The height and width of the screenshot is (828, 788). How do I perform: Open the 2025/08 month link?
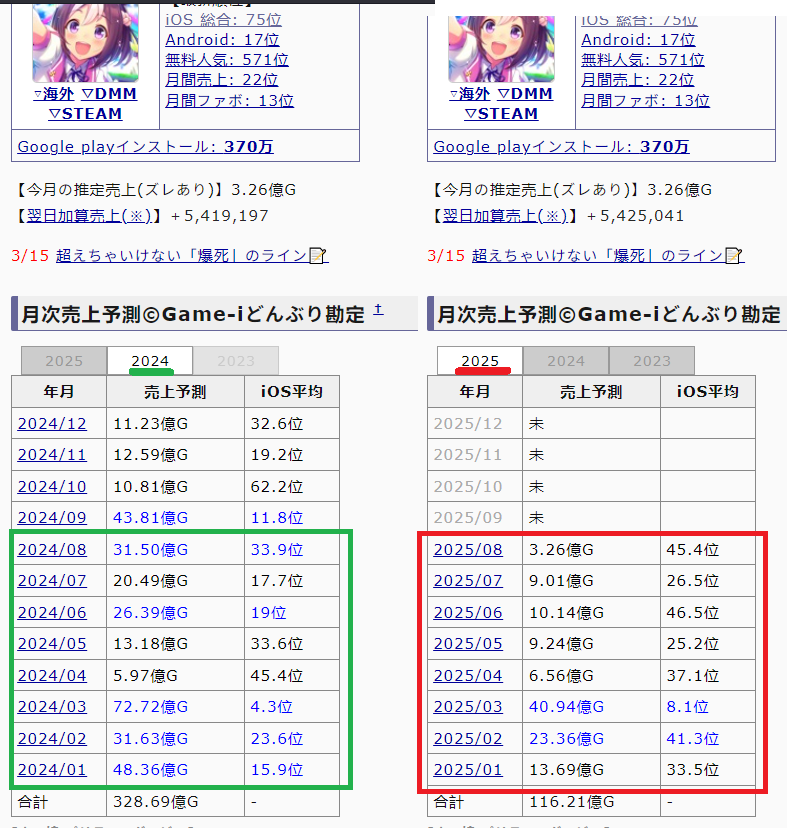(x=468, y=550)
